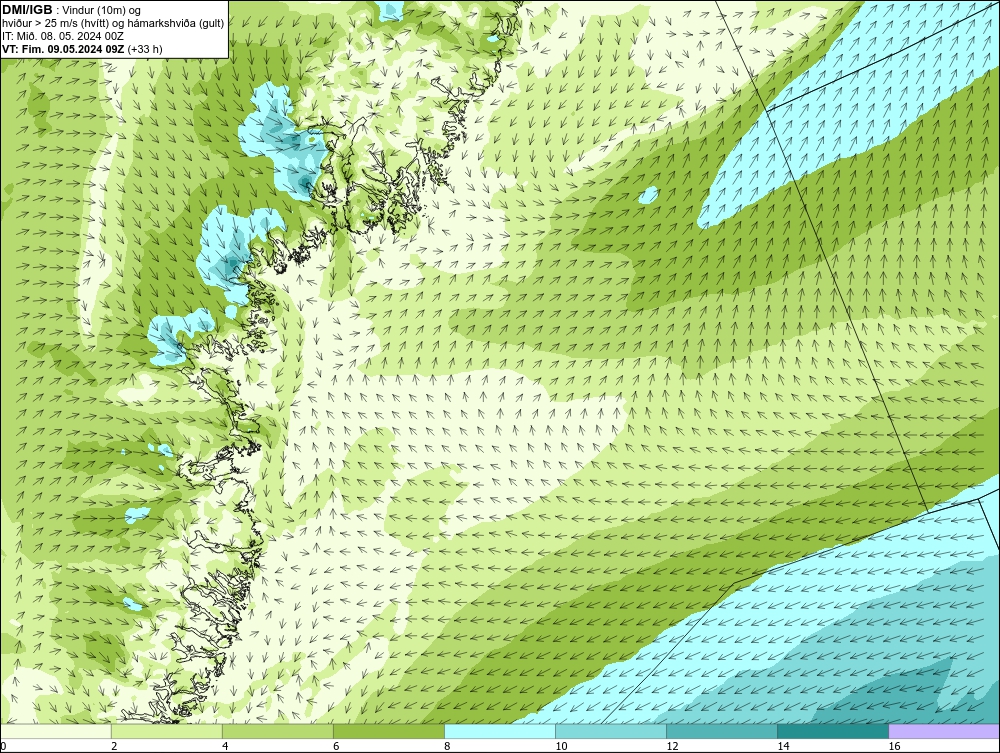
Task: Click the 'IT: Mið. 08. 05. 2024 00Z' line
Action: coord(62,36)
